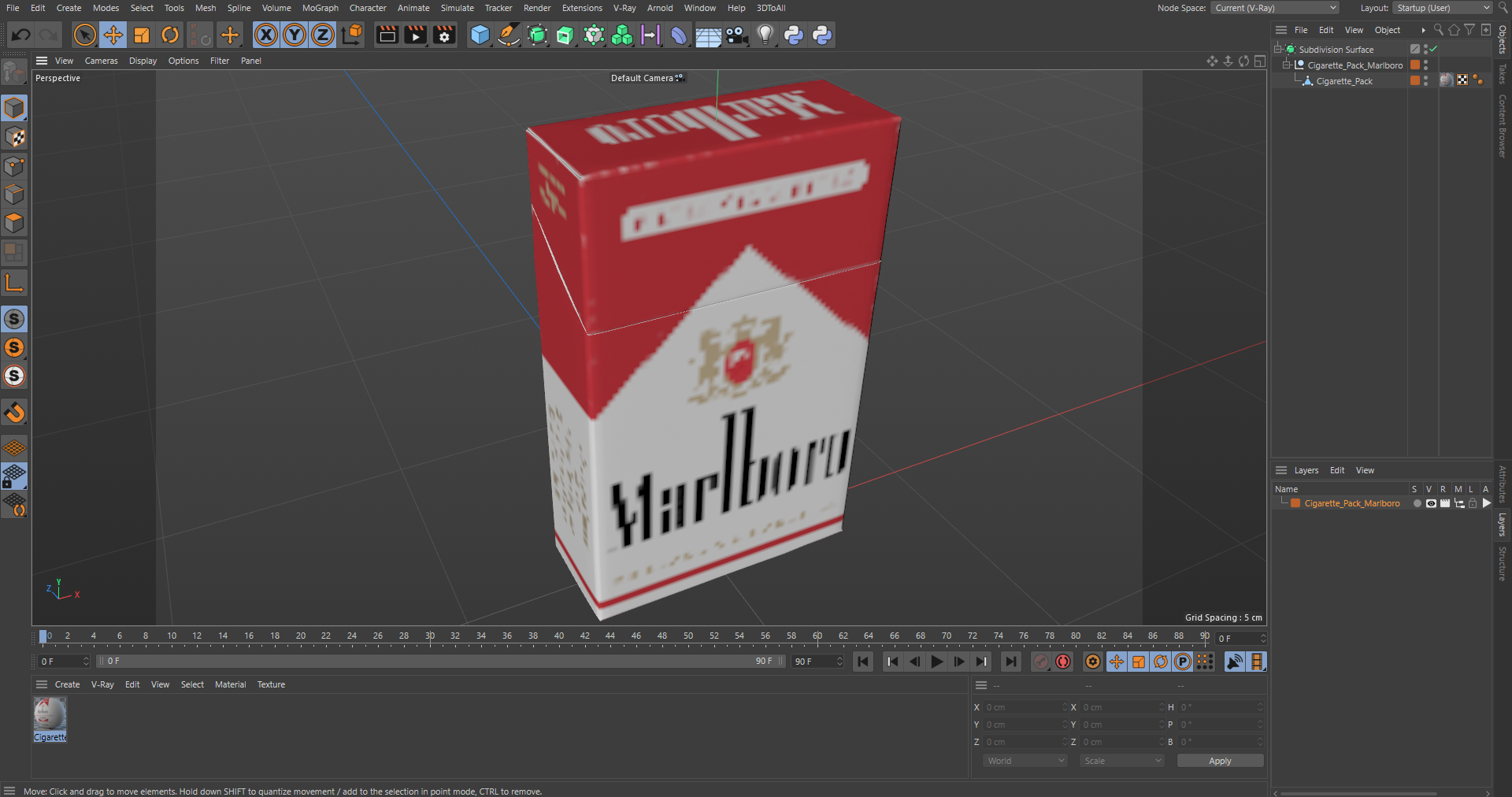Go to start of animation
Viewport: 1512px width, 797px height.
(863, 662)
